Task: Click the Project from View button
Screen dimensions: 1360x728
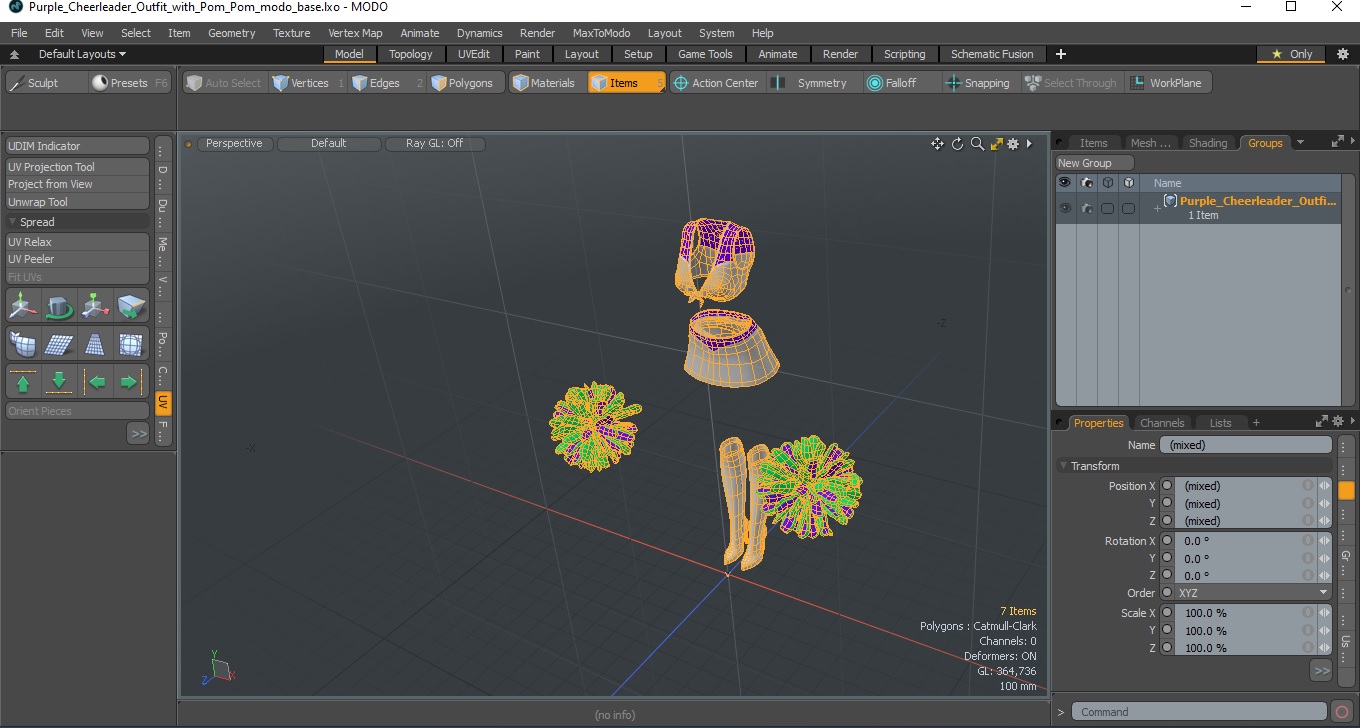Action: (77, 184)
